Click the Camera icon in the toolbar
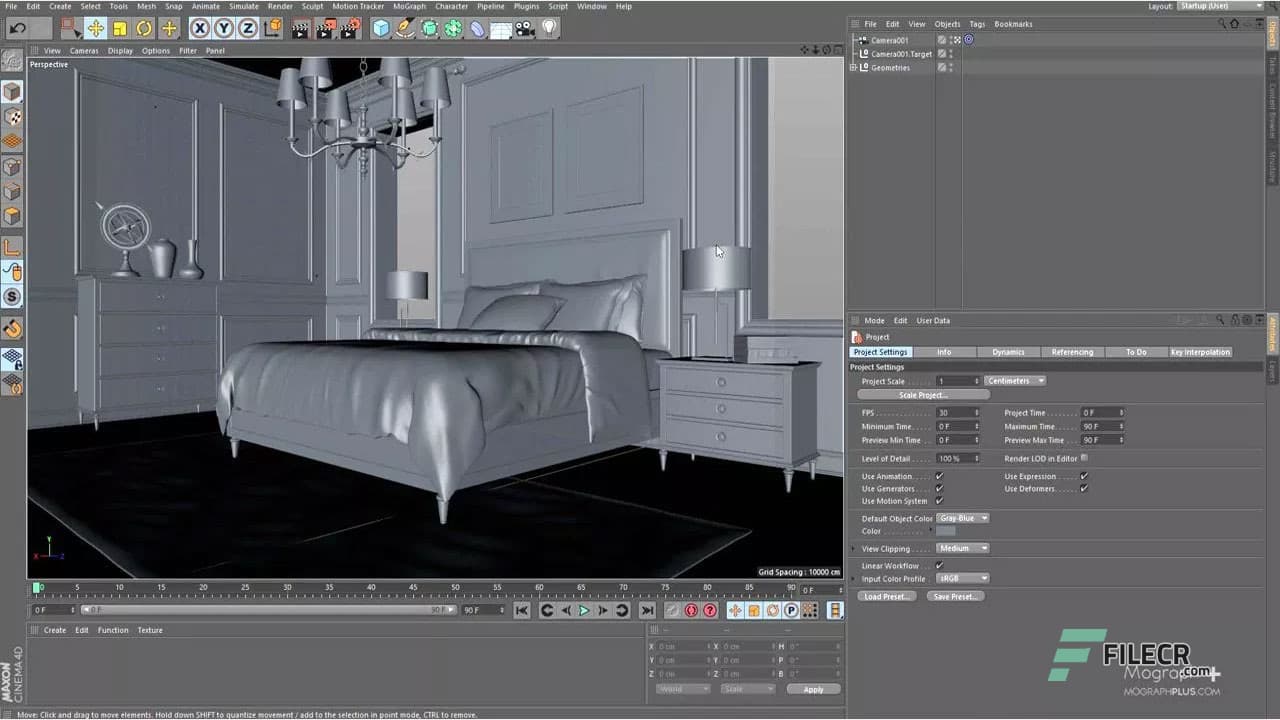1280x720 pixels. point(523,28)
